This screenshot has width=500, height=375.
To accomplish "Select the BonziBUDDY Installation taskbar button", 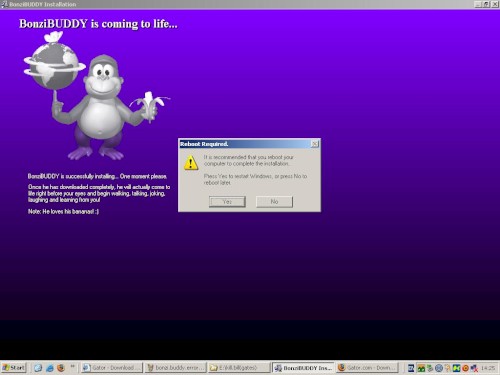I will (x=303, y=368).
